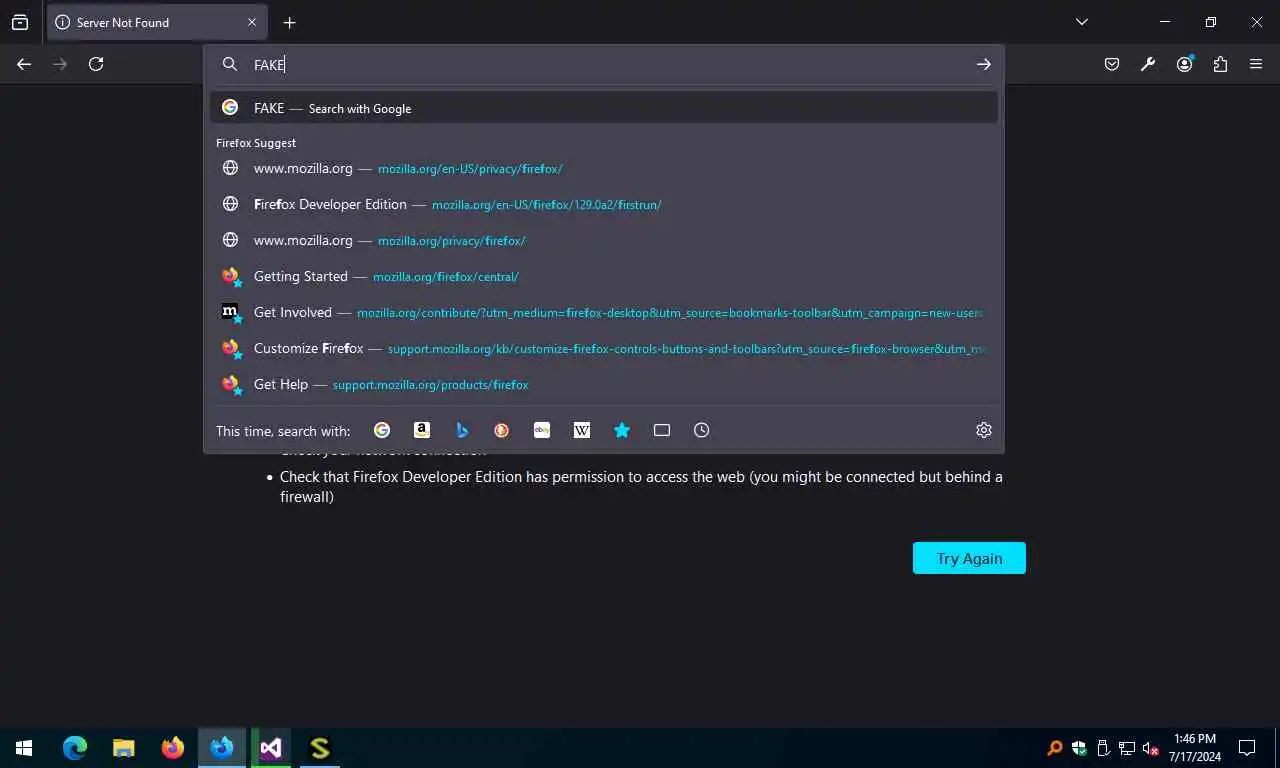Click the network tray icon
Screen dimensions: 1280x768
click(x=1127, y=748)
